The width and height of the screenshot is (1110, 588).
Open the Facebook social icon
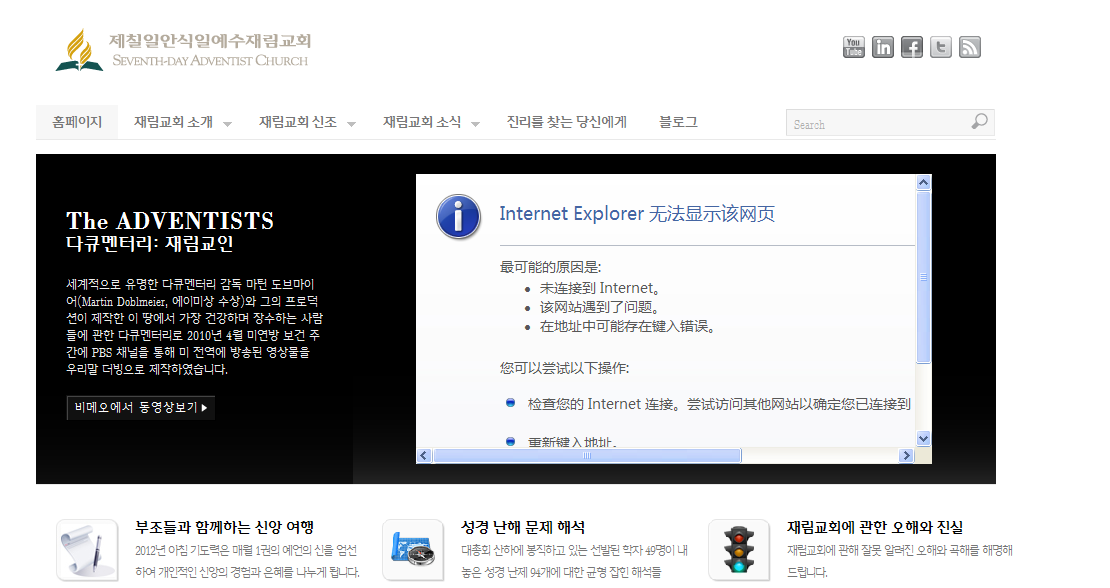912,47
